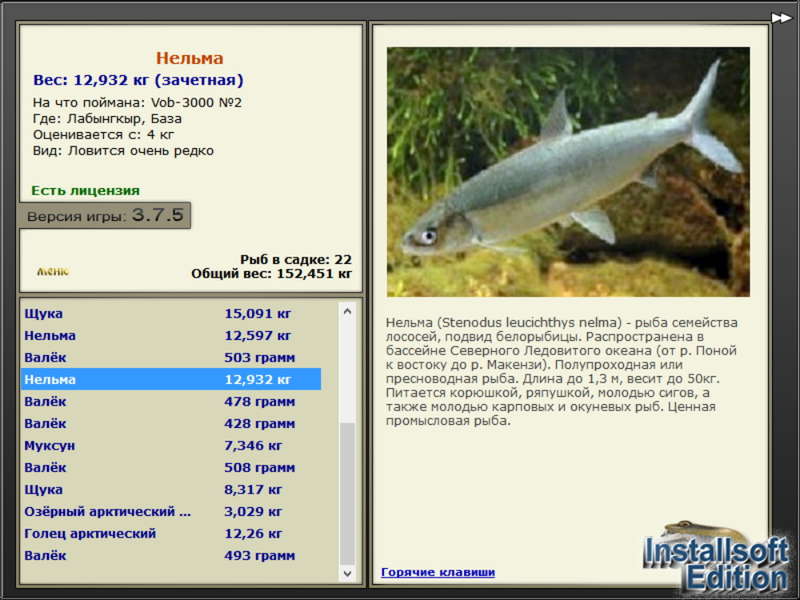Viewport: 800px width, 600px height.
Task: Select the highlighted Нельма 12,932 кг row
Action: pyautogui.click(x=171, y=379)
